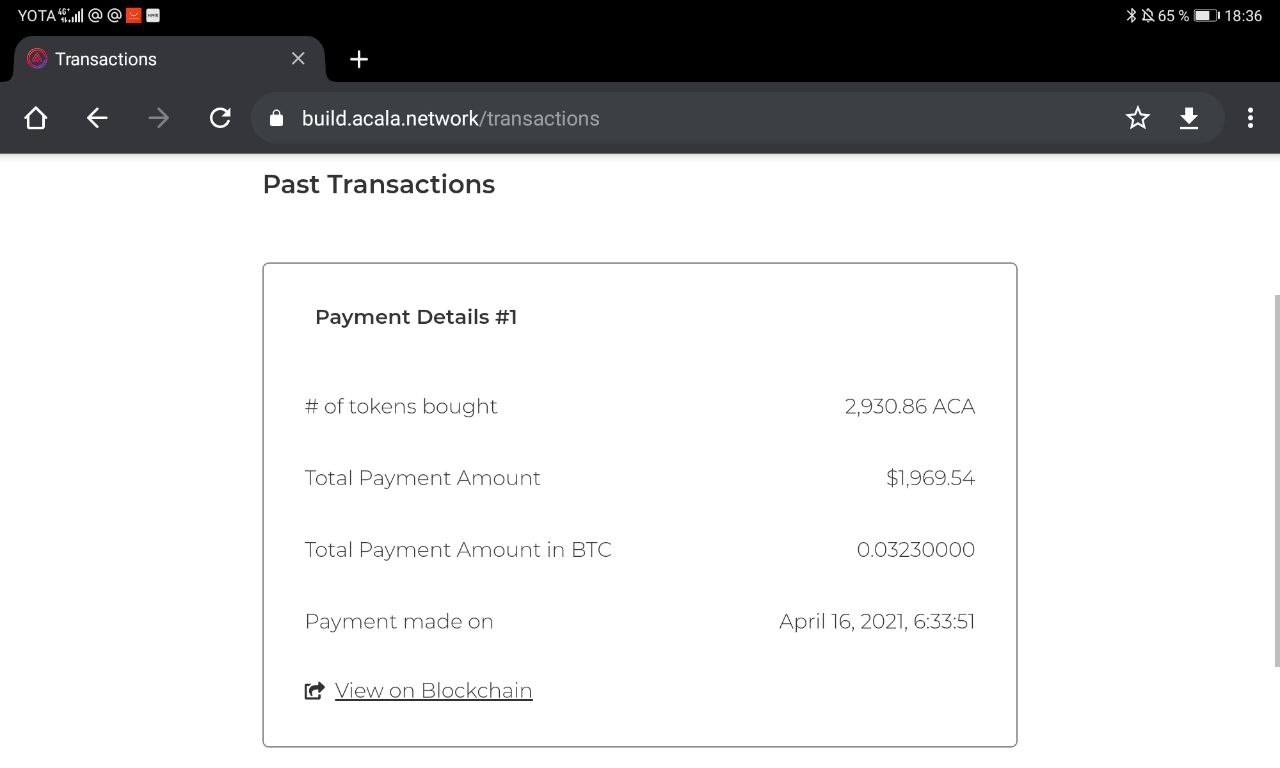
Task: Close the Transactions tab
Action: pyautogui.click(x=298, y=59)
